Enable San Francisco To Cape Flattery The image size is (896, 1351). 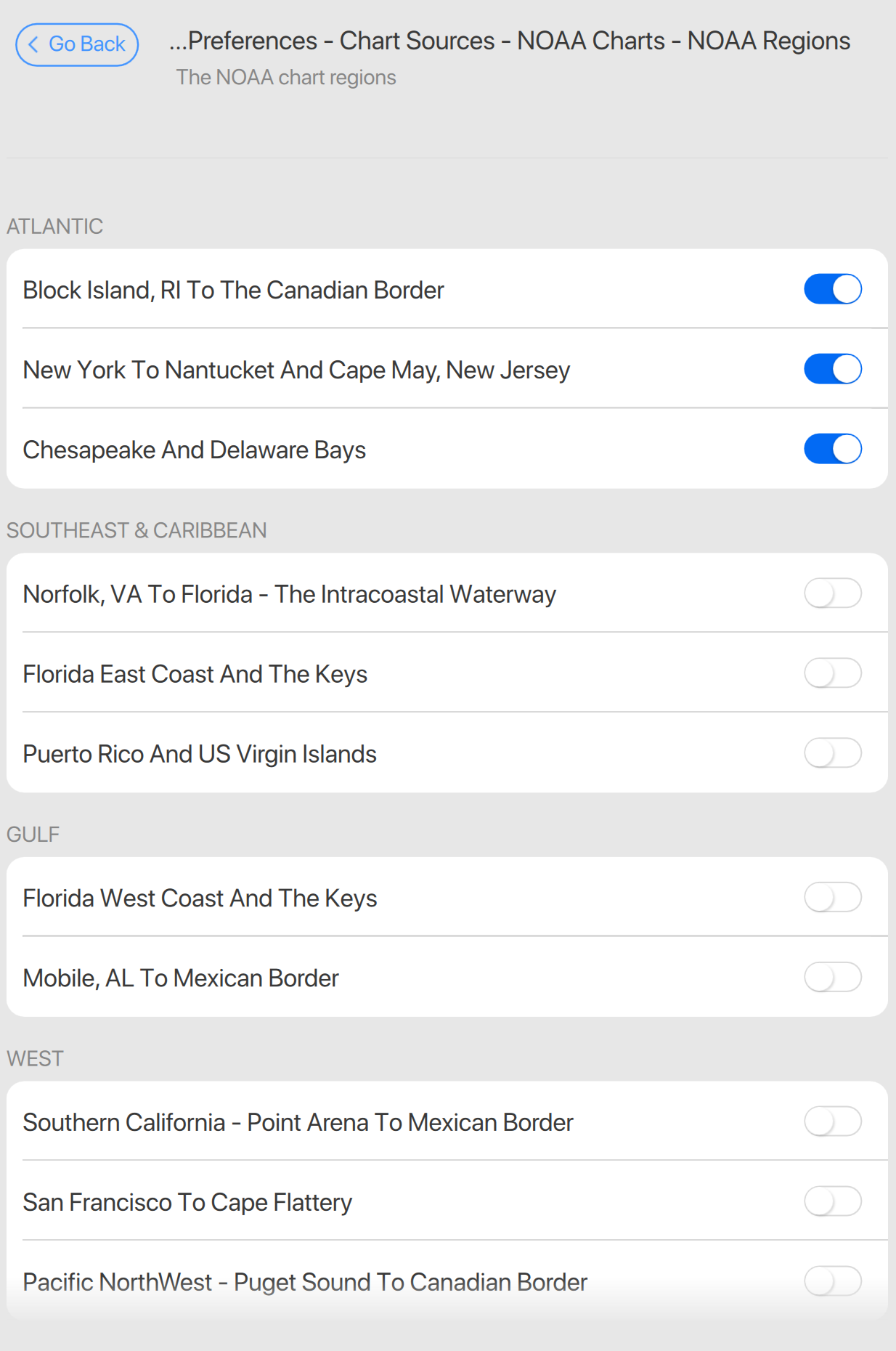pos(832,1201)
